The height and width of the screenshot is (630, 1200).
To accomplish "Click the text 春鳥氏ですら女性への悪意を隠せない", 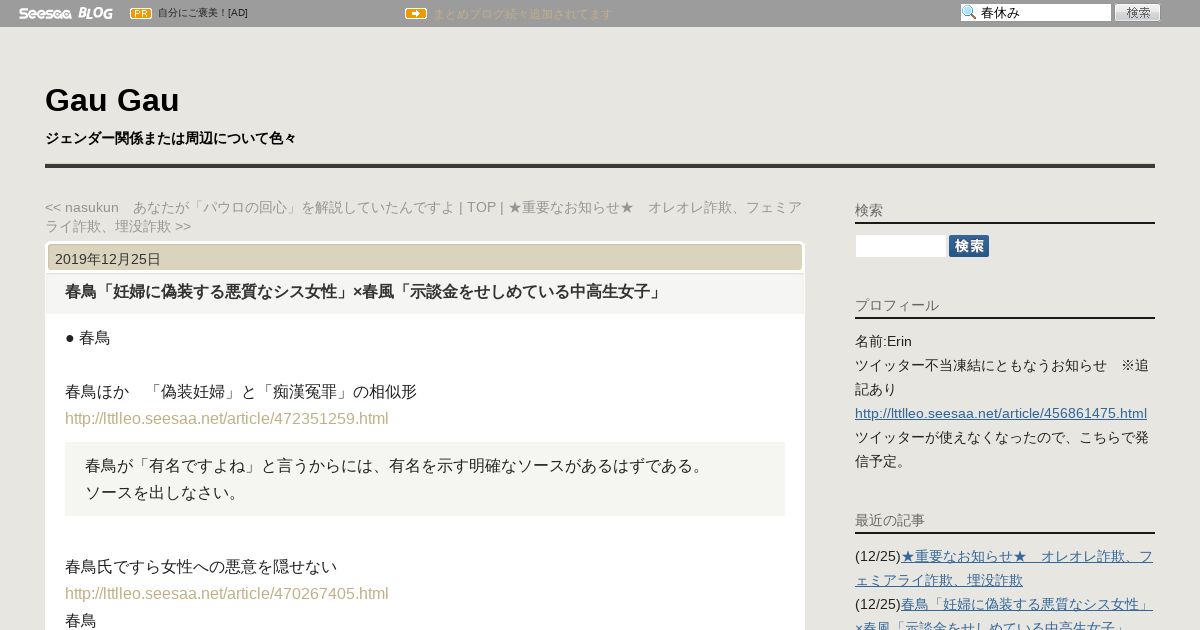I will 201,567.
